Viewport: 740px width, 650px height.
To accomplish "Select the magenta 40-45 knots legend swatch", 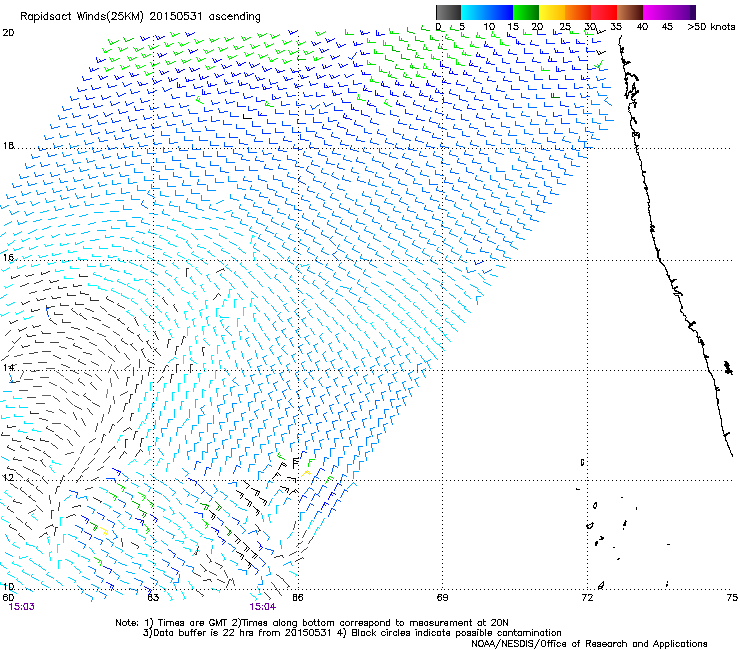I will point(656,12).
